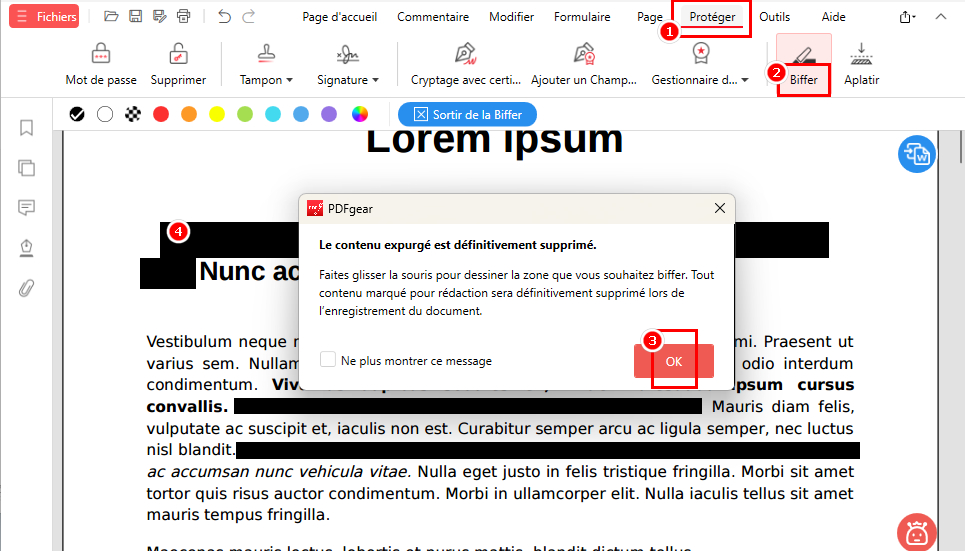Click the save floppy disk icon
Viewport: 965px width, 551px height.
(135, 17)
